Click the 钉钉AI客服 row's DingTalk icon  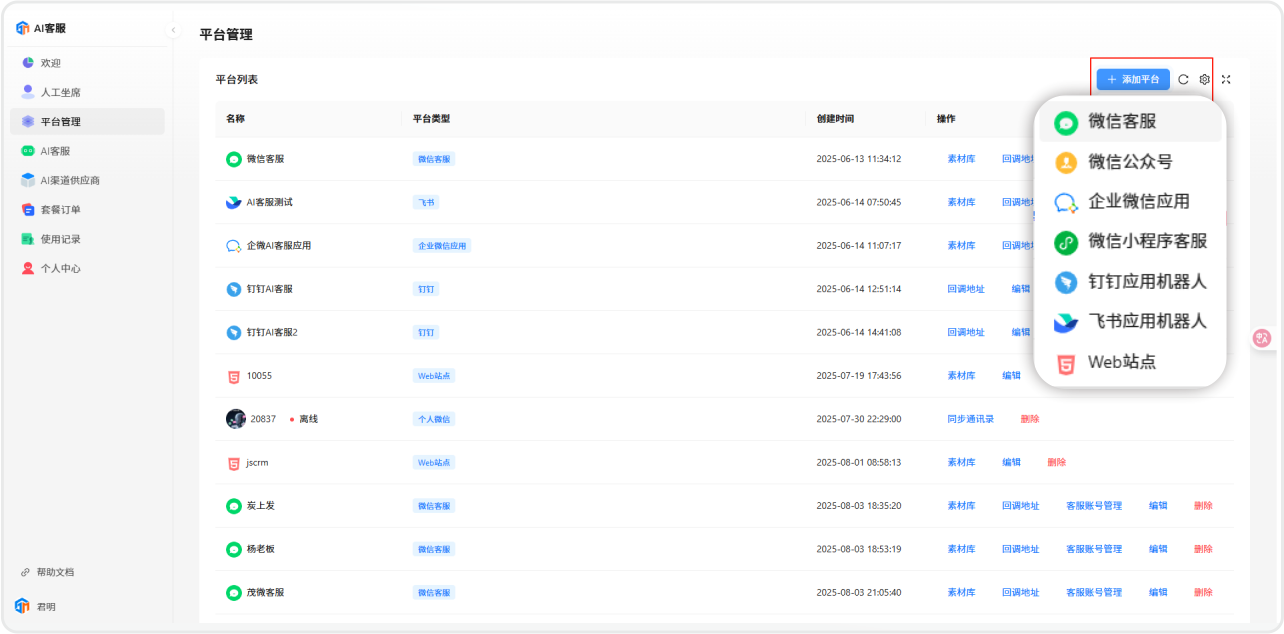[x=234, y=289]
